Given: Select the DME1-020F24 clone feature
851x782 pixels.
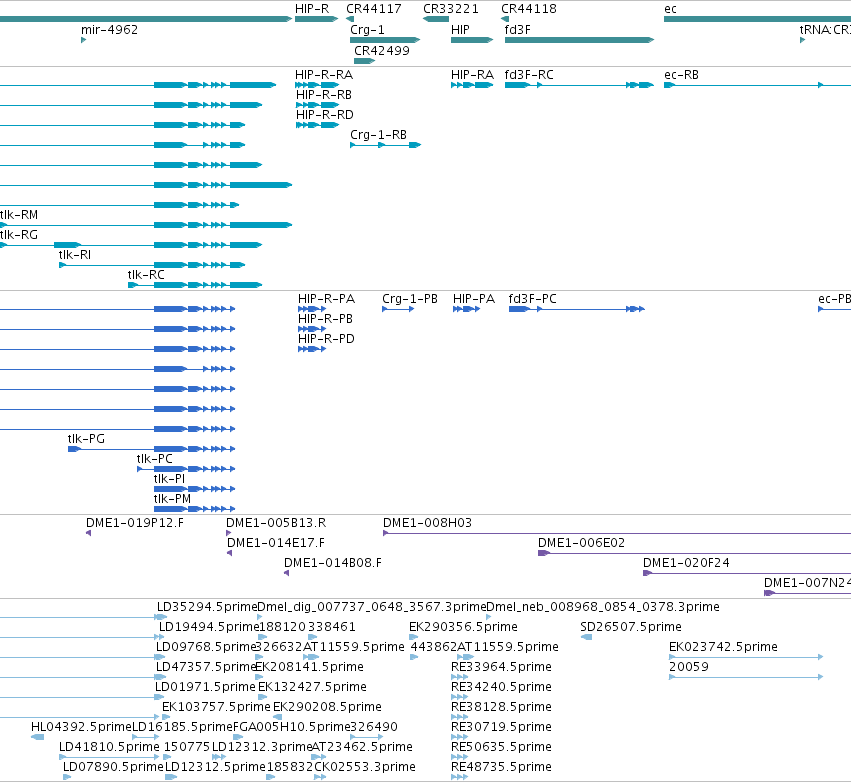Looking at the screenshot, I should click(x=747, y=573).
